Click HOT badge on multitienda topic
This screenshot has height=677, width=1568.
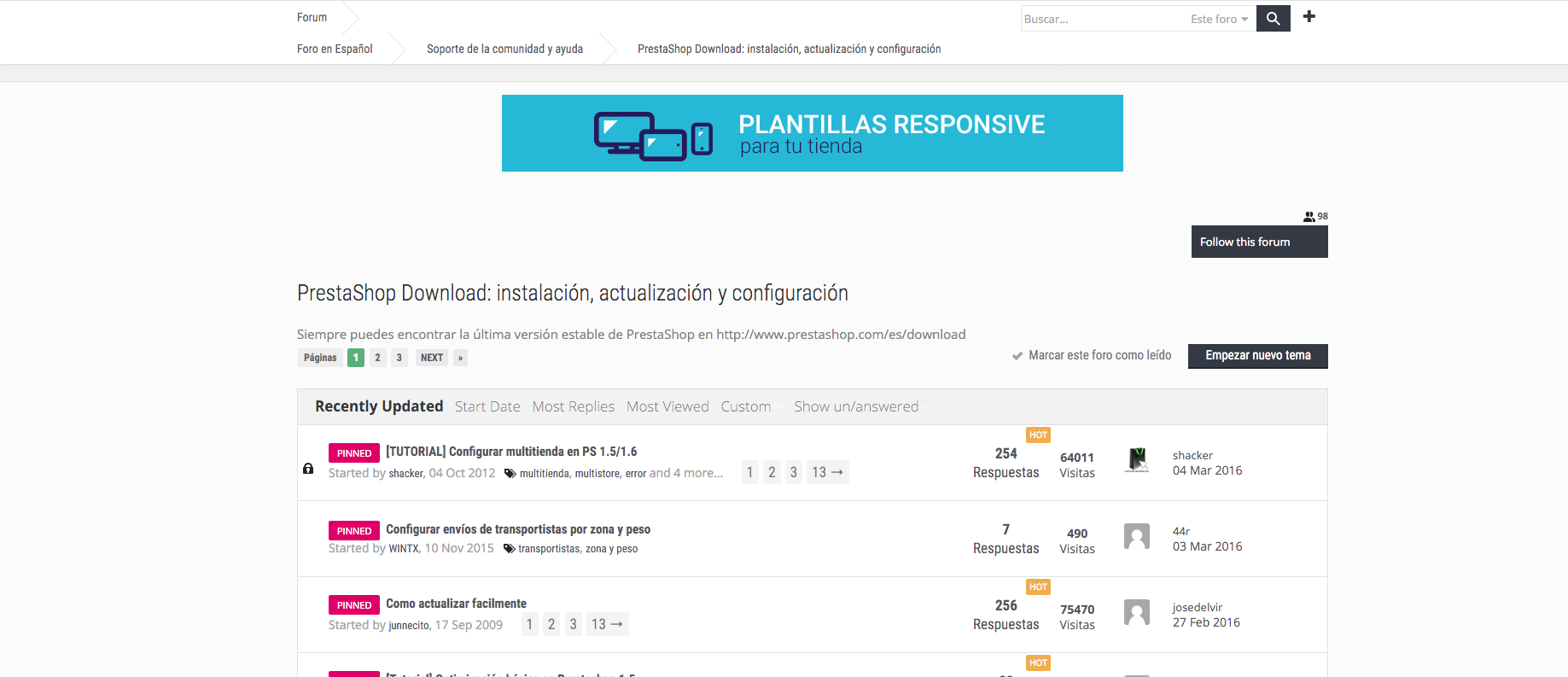pyautogui.click(x=1038, y=435)
